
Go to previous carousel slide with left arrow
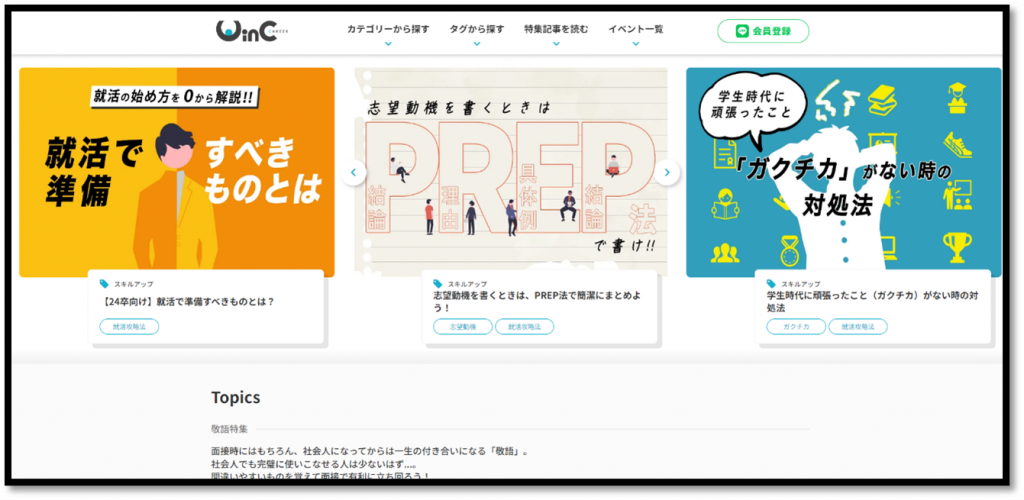click(x=352, y=173)
